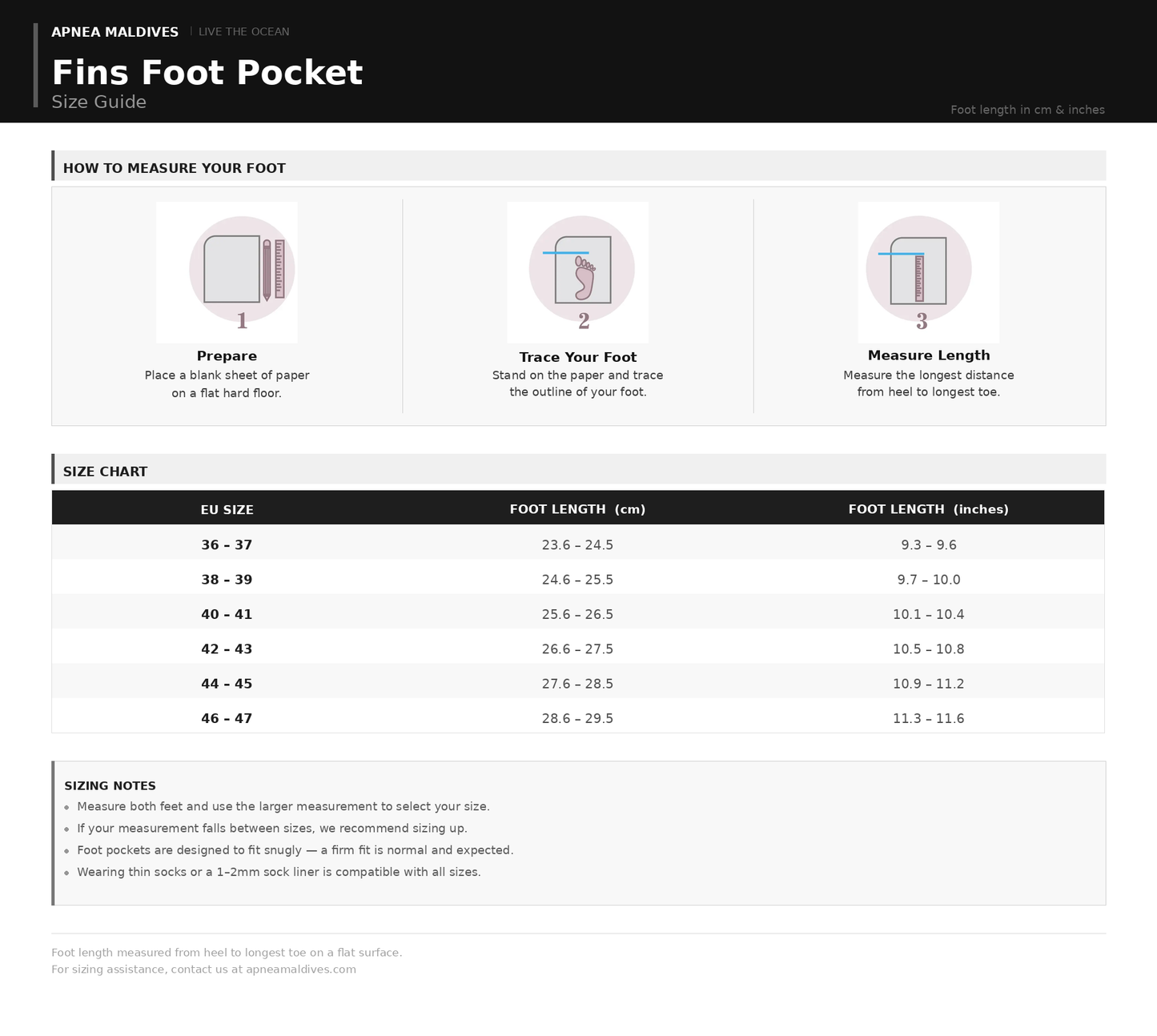Select the APNEA MALDIVES brand name
This screenshot has height=1036, width=1157.
pos(114,32)
